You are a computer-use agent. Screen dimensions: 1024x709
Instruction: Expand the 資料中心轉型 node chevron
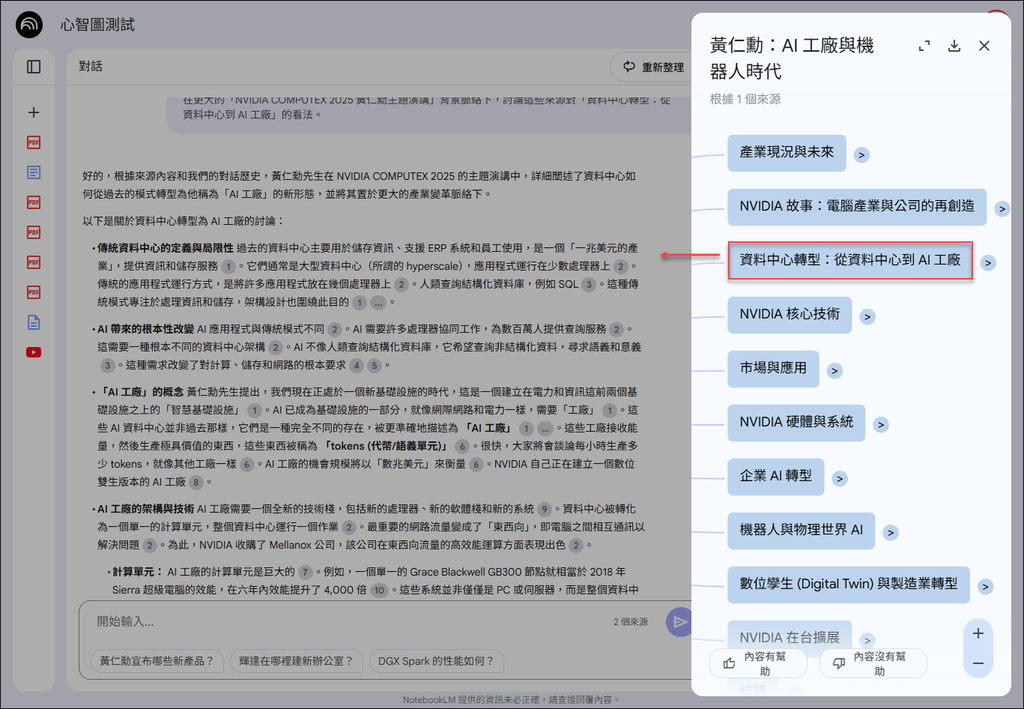coord(988,262)
